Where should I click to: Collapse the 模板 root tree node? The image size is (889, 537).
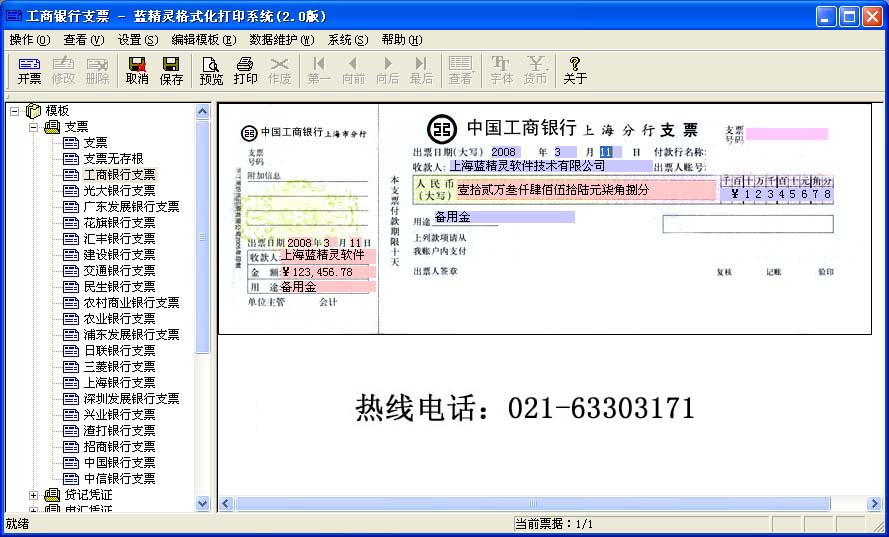coord(15,111)
